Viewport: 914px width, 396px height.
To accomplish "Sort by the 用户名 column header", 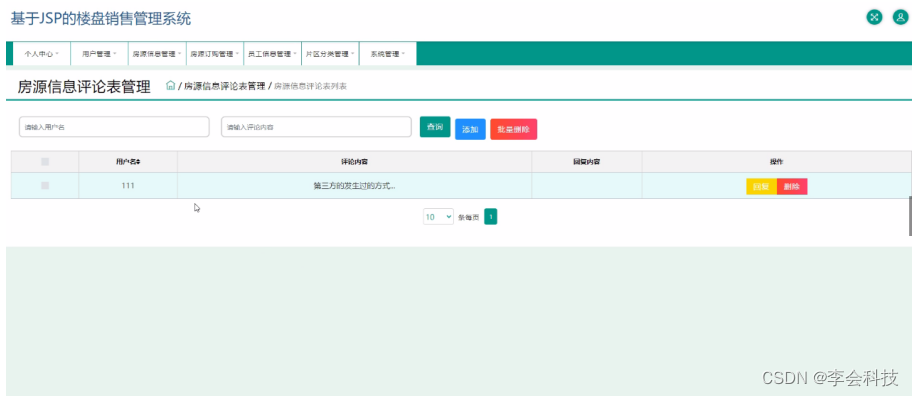I will pyautogui.click(x=128, y=162).
